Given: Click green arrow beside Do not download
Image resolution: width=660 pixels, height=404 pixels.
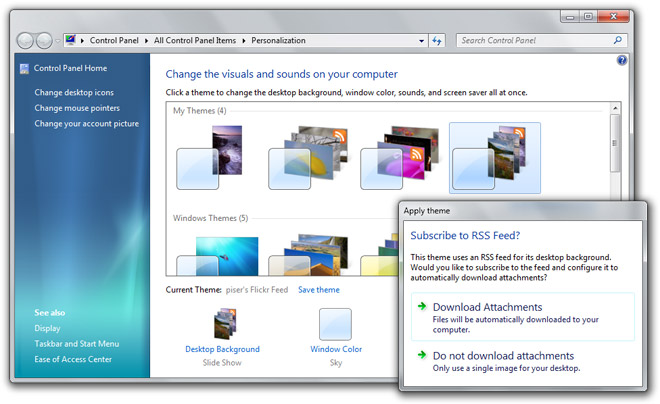Looking at the screenshot, I should tap(422, 355).
